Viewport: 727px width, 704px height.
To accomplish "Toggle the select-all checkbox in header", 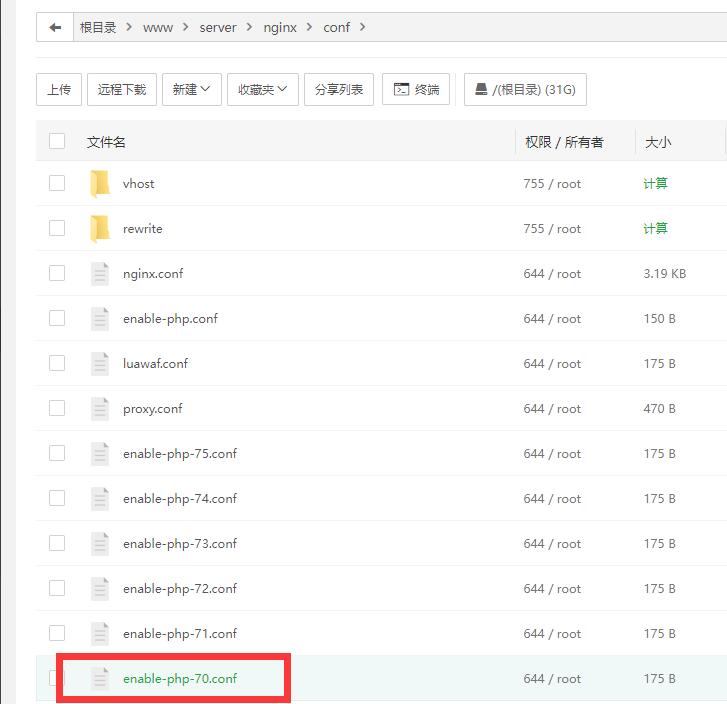I will click(57, 141).
